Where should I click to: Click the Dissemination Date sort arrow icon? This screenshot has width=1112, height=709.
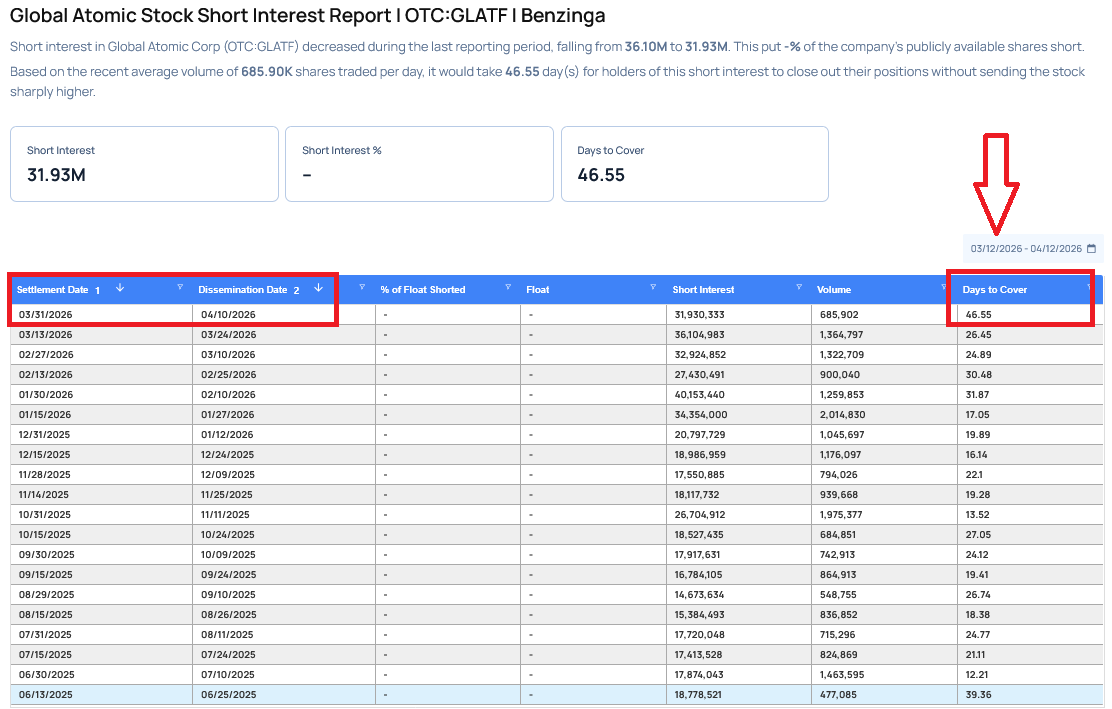[x=318, y=288]
